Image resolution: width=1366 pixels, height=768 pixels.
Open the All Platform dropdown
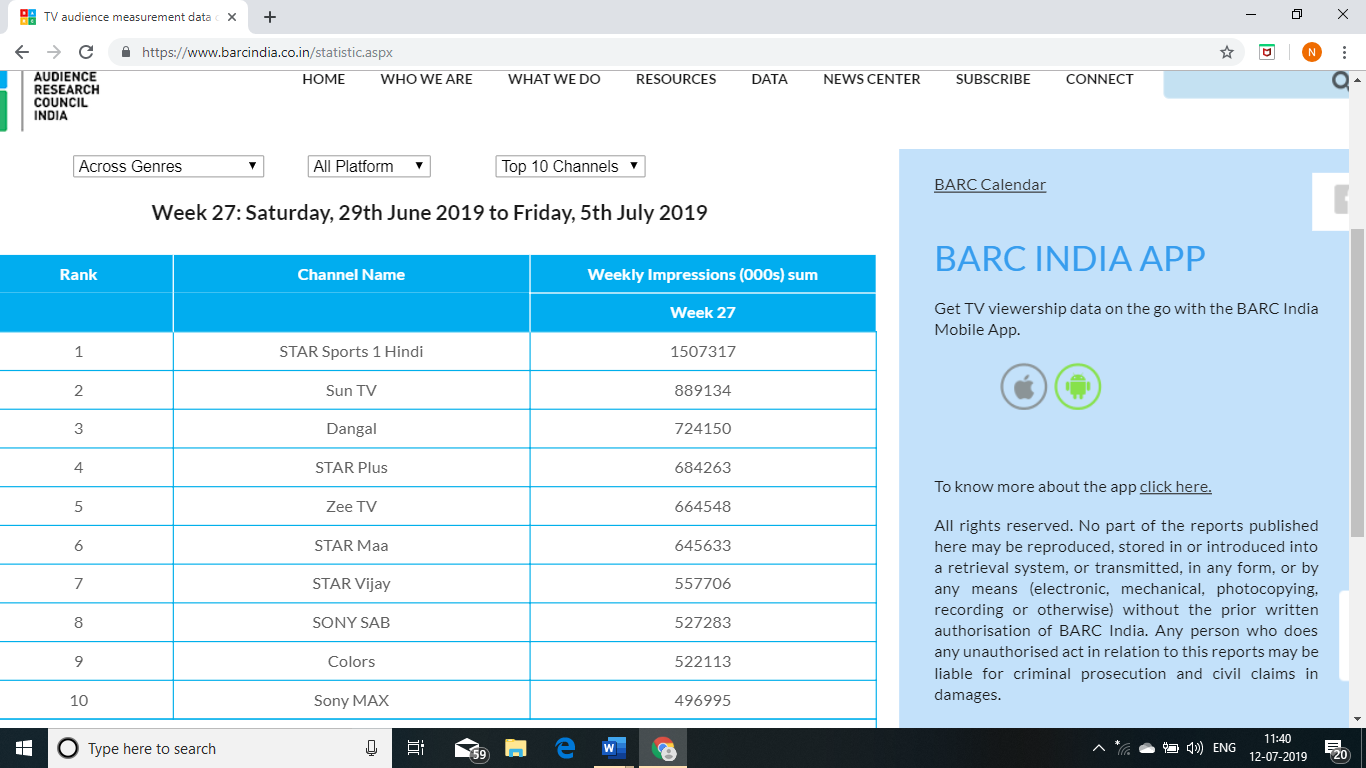pos(368,166)
